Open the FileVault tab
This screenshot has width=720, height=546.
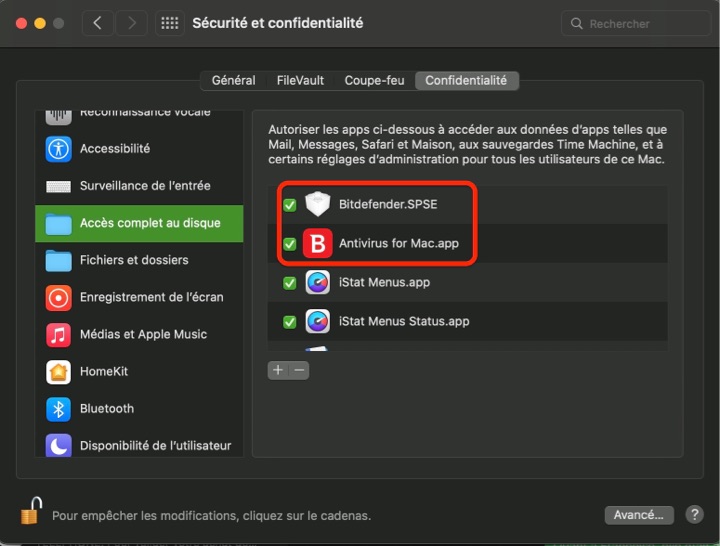pyautogui.click(x=300, y=81)
